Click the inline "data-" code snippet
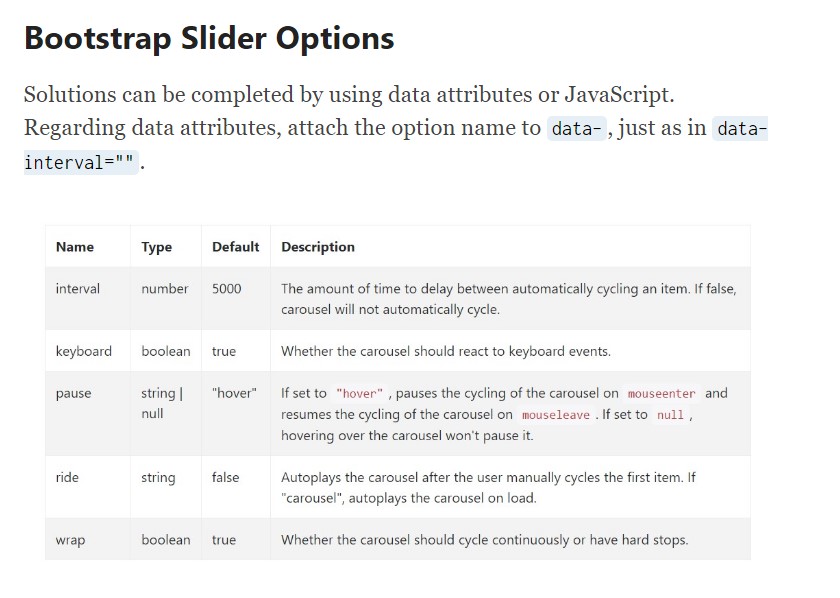Viewport: 840px width, 598px height. click(x=576, y=129)
